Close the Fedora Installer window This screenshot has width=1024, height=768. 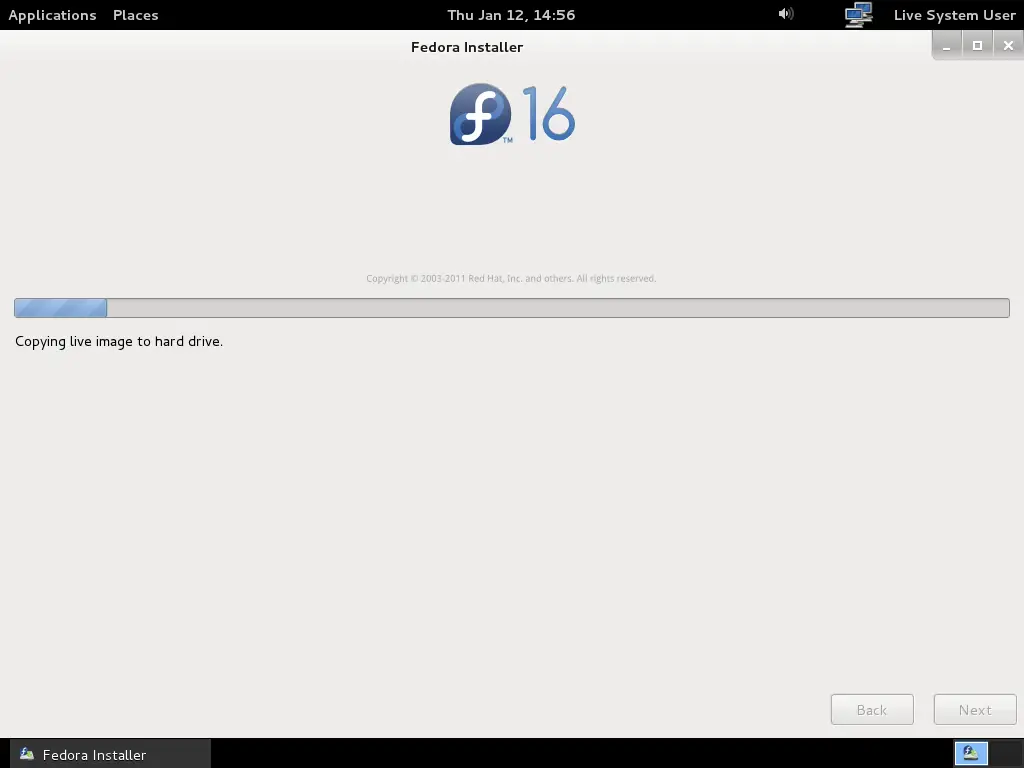click(x=1008, y=46)
